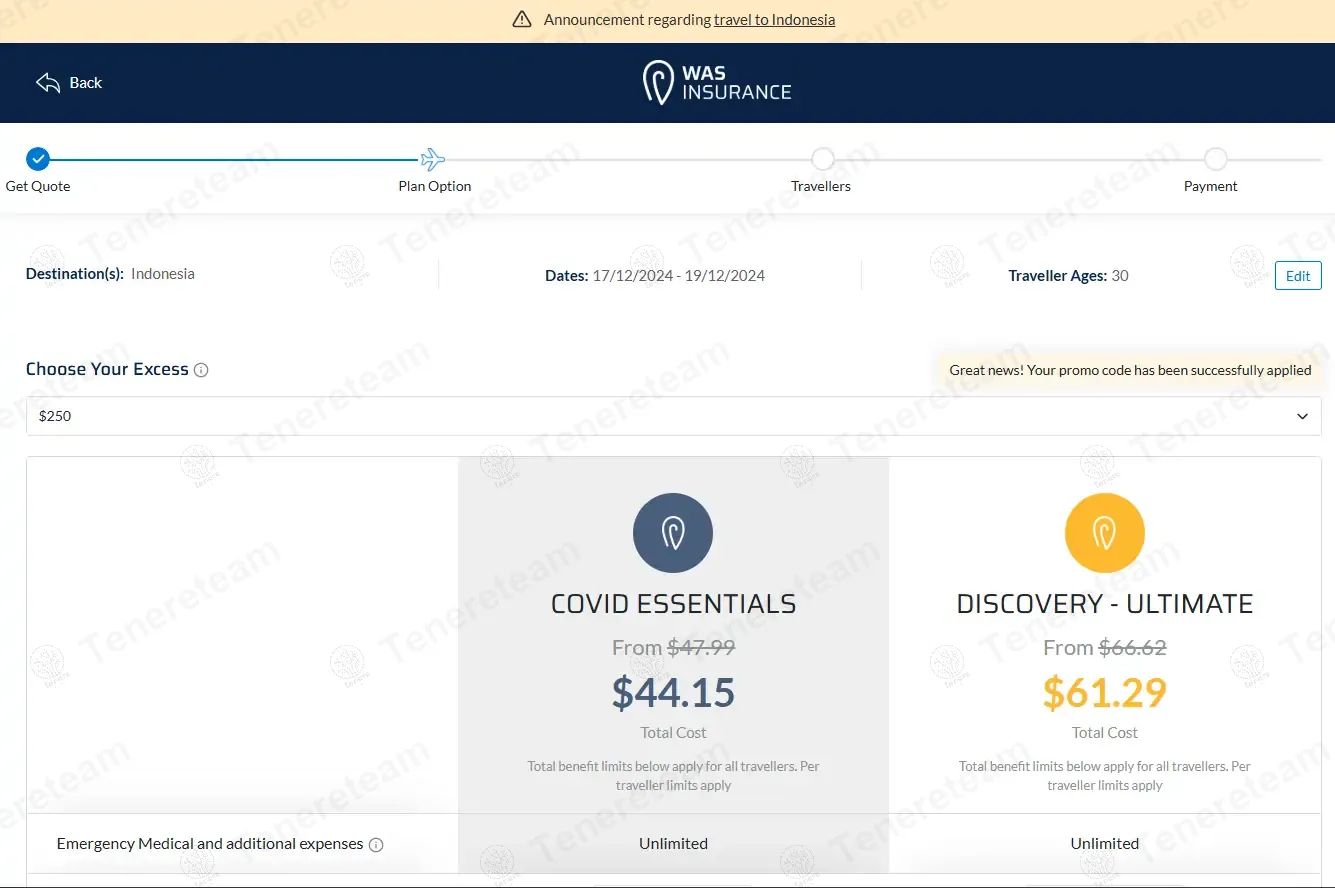Click the Travellers step label
The height and width of the screenshot is (888, 1335).
[821, 186]
